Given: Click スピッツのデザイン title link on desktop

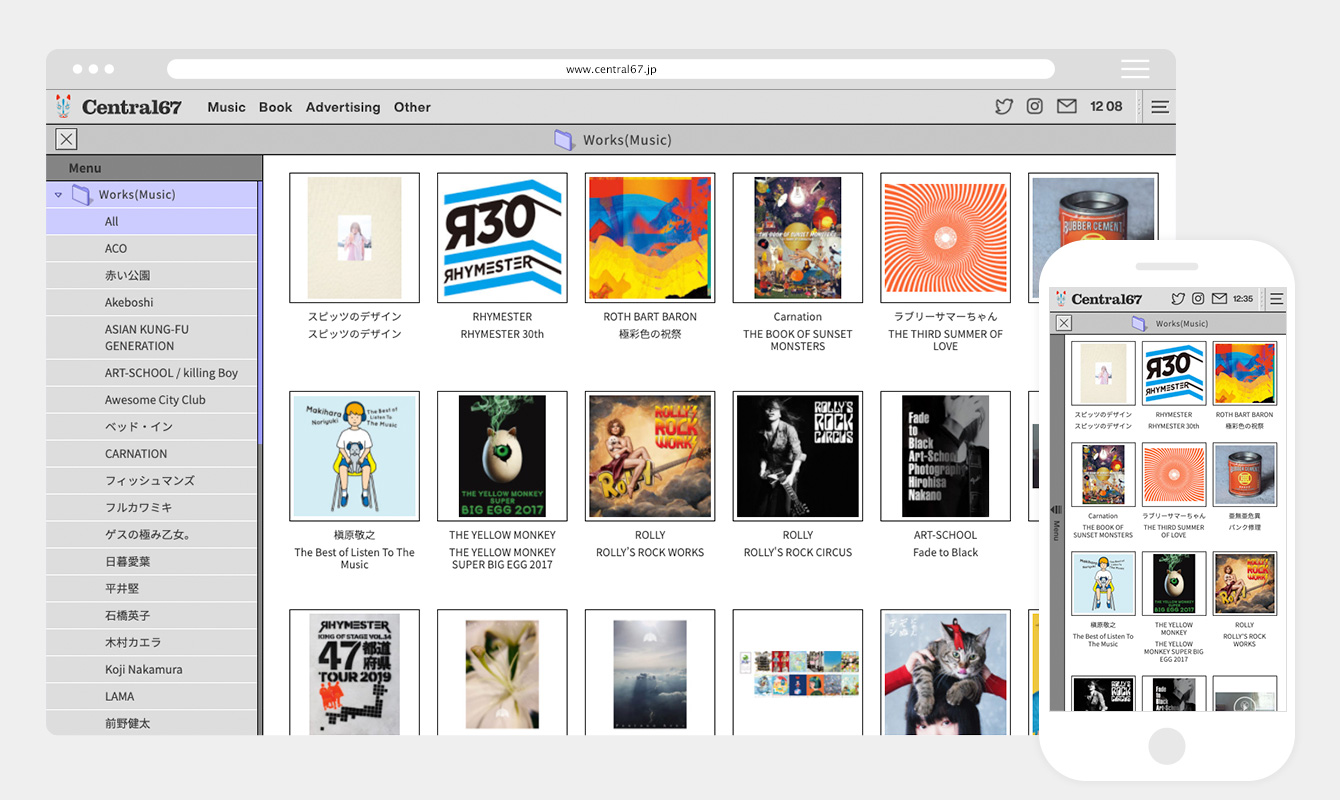Looking at the screenshot, I should tap(354, 334).
